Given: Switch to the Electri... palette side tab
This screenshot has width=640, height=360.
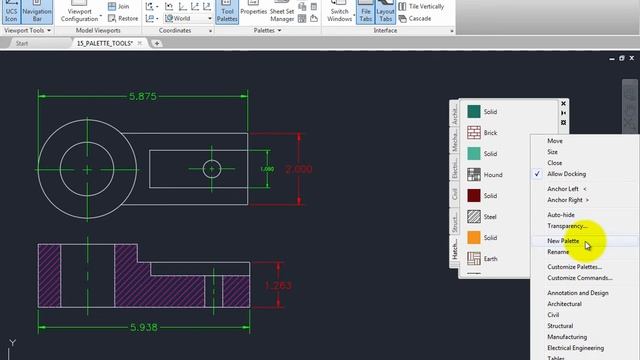Looking at the screenshot, I should 454,167.
